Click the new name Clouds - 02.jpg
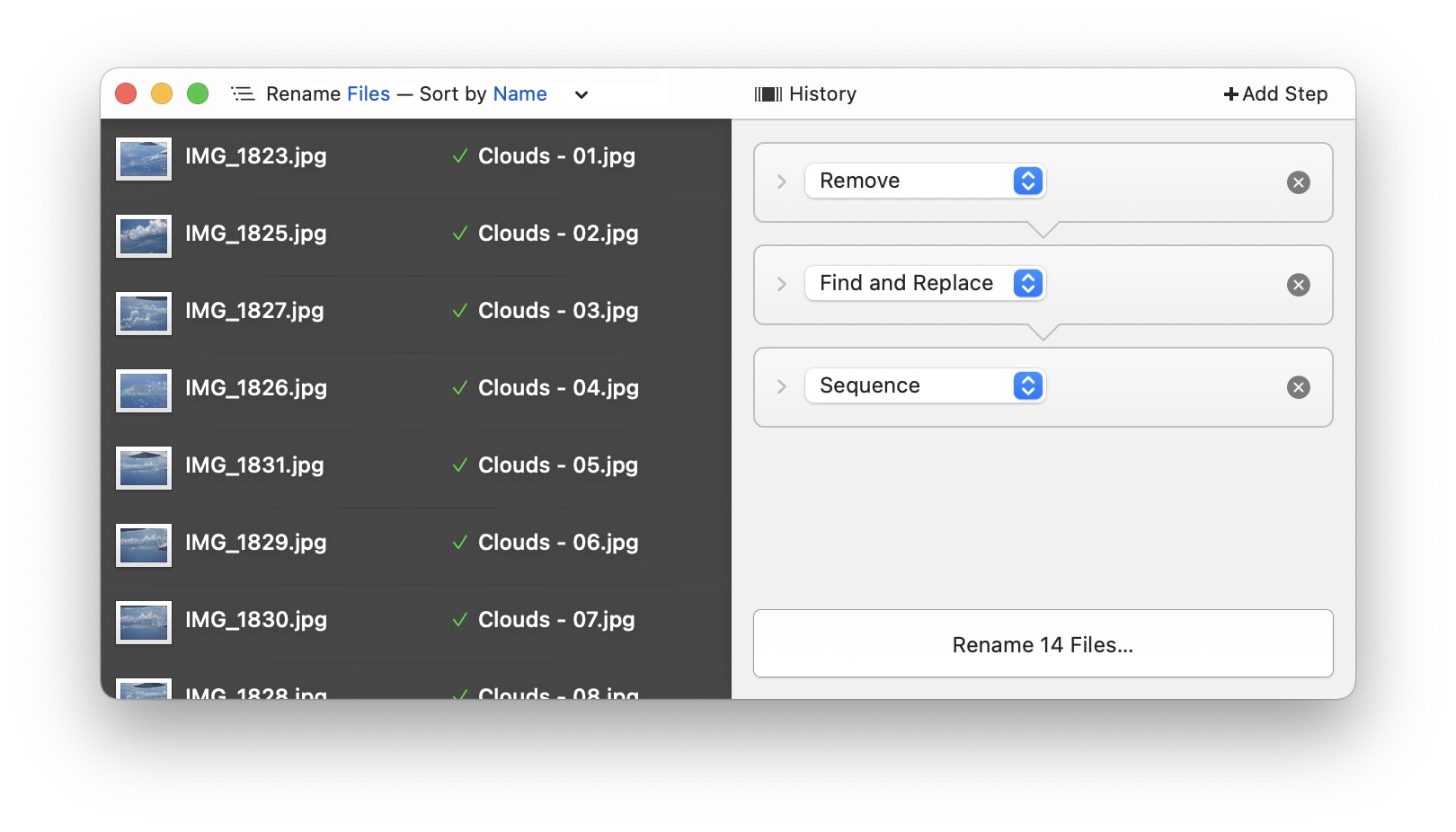This screenshot has width=1456, height=832. tap(558, 234)
